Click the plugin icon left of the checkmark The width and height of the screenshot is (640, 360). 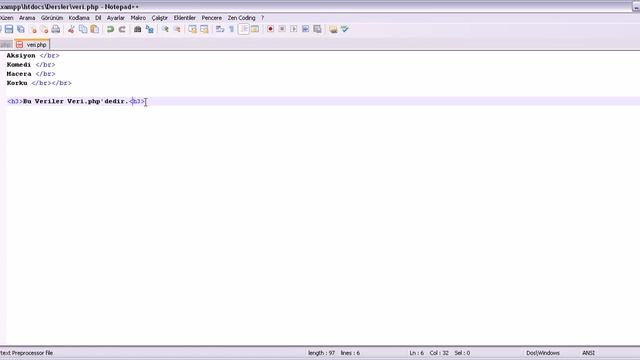coord(333,29)
